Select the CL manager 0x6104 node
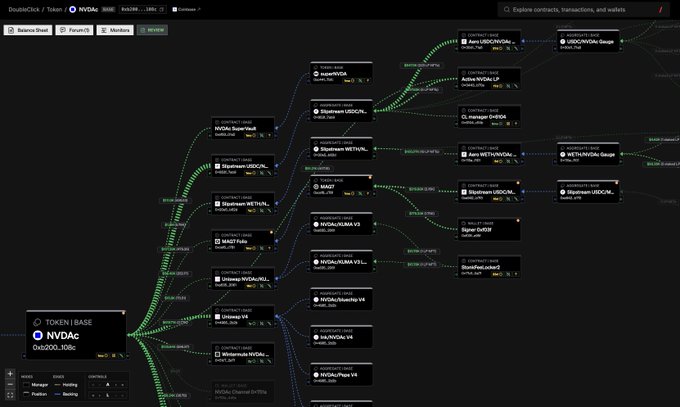 coord(489,117)
